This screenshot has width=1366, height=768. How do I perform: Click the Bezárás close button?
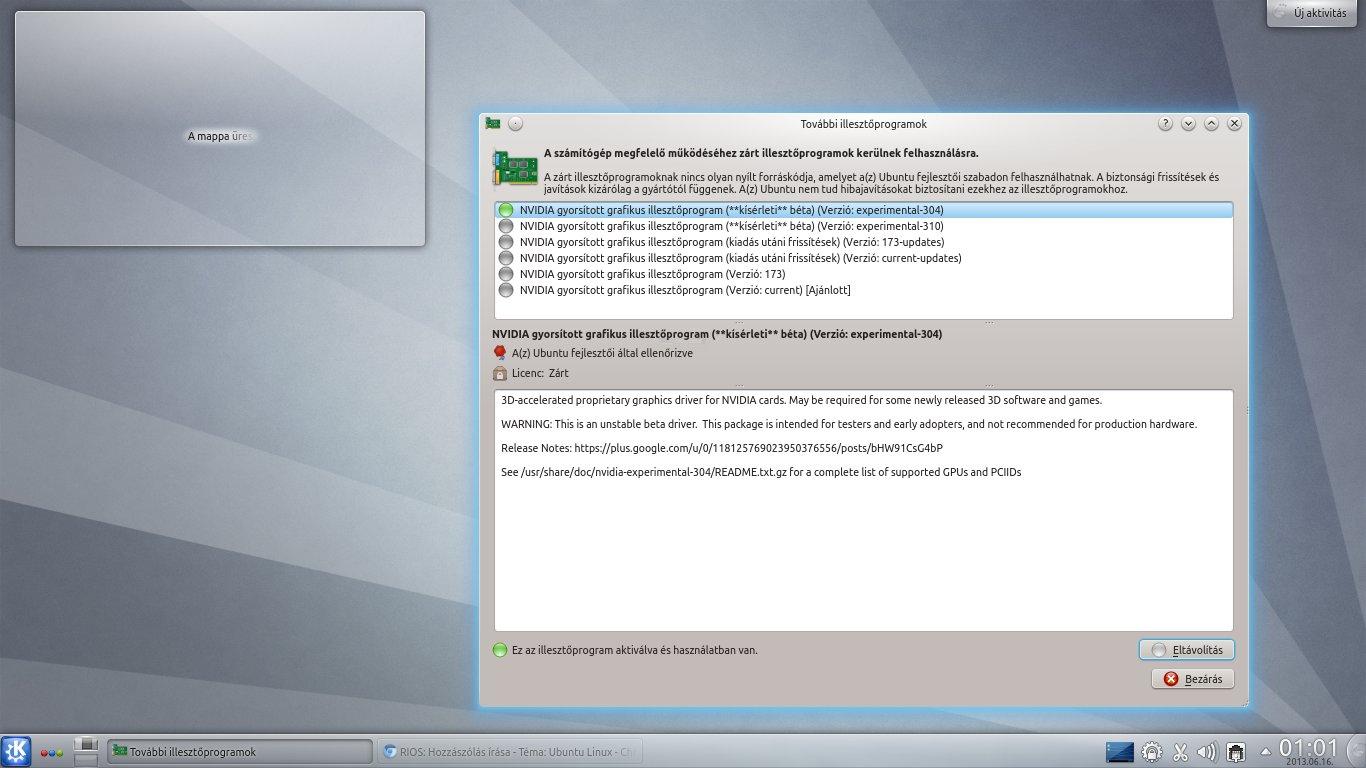[1193, 679]
